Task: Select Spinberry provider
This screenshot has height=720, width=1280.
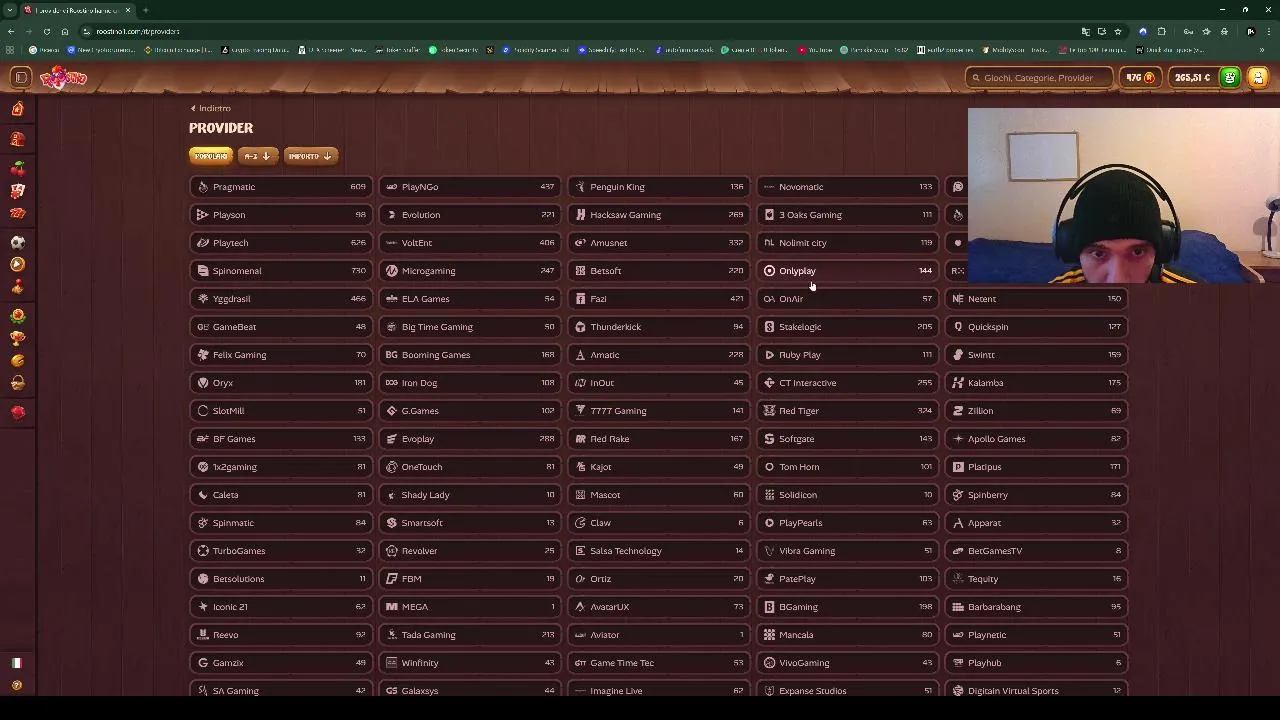Action: coord(1036,495)
